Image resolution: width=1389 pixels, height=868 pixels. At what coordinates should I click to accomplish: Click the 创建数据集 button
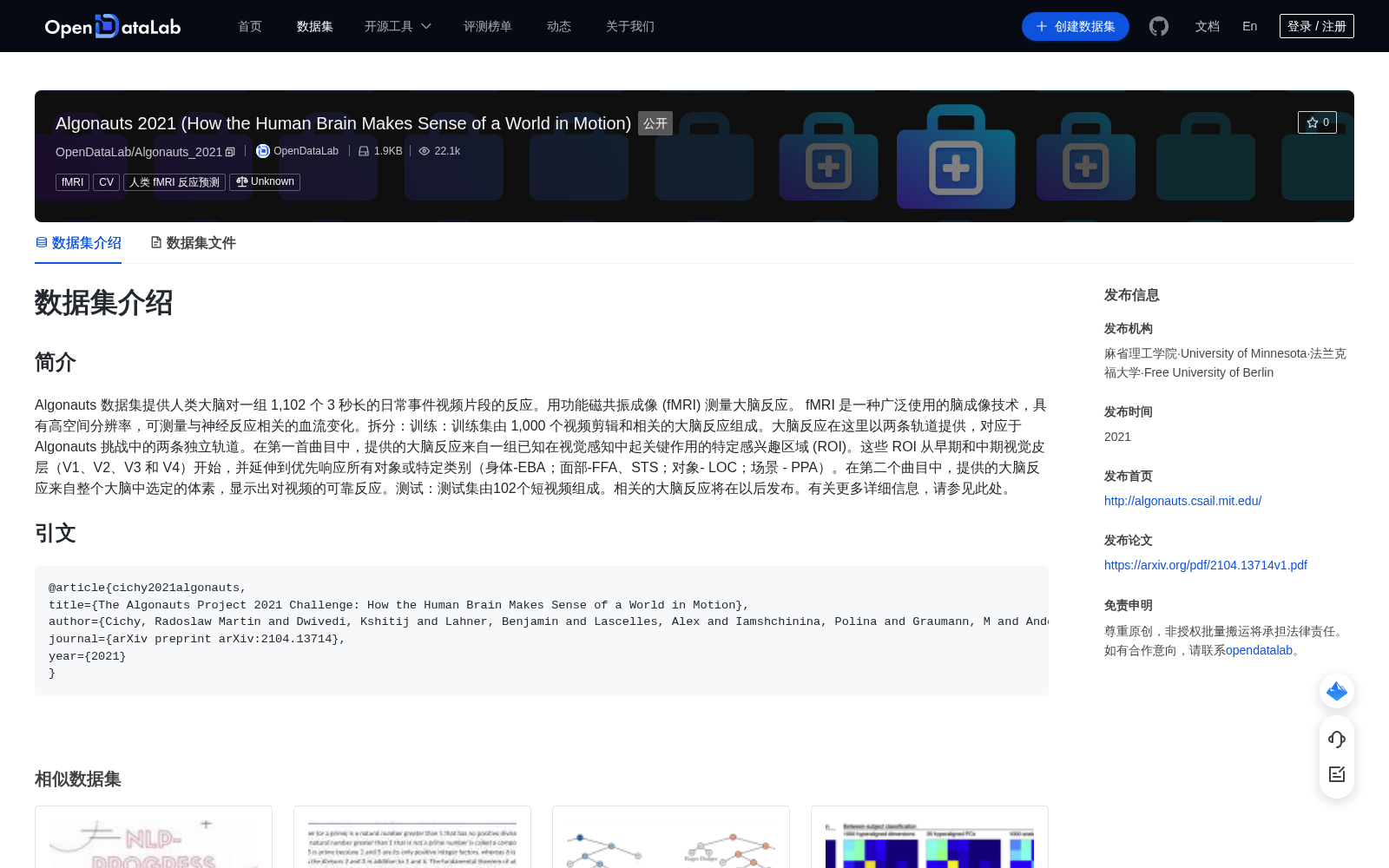click(1076, 26)
